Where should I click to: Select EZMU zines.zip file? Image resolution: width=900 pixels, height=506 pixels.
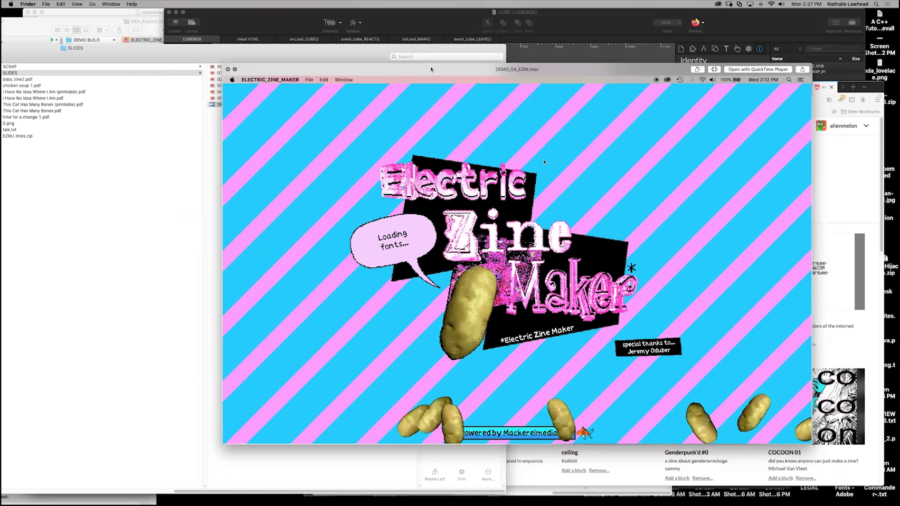click(x=17, y=136)
